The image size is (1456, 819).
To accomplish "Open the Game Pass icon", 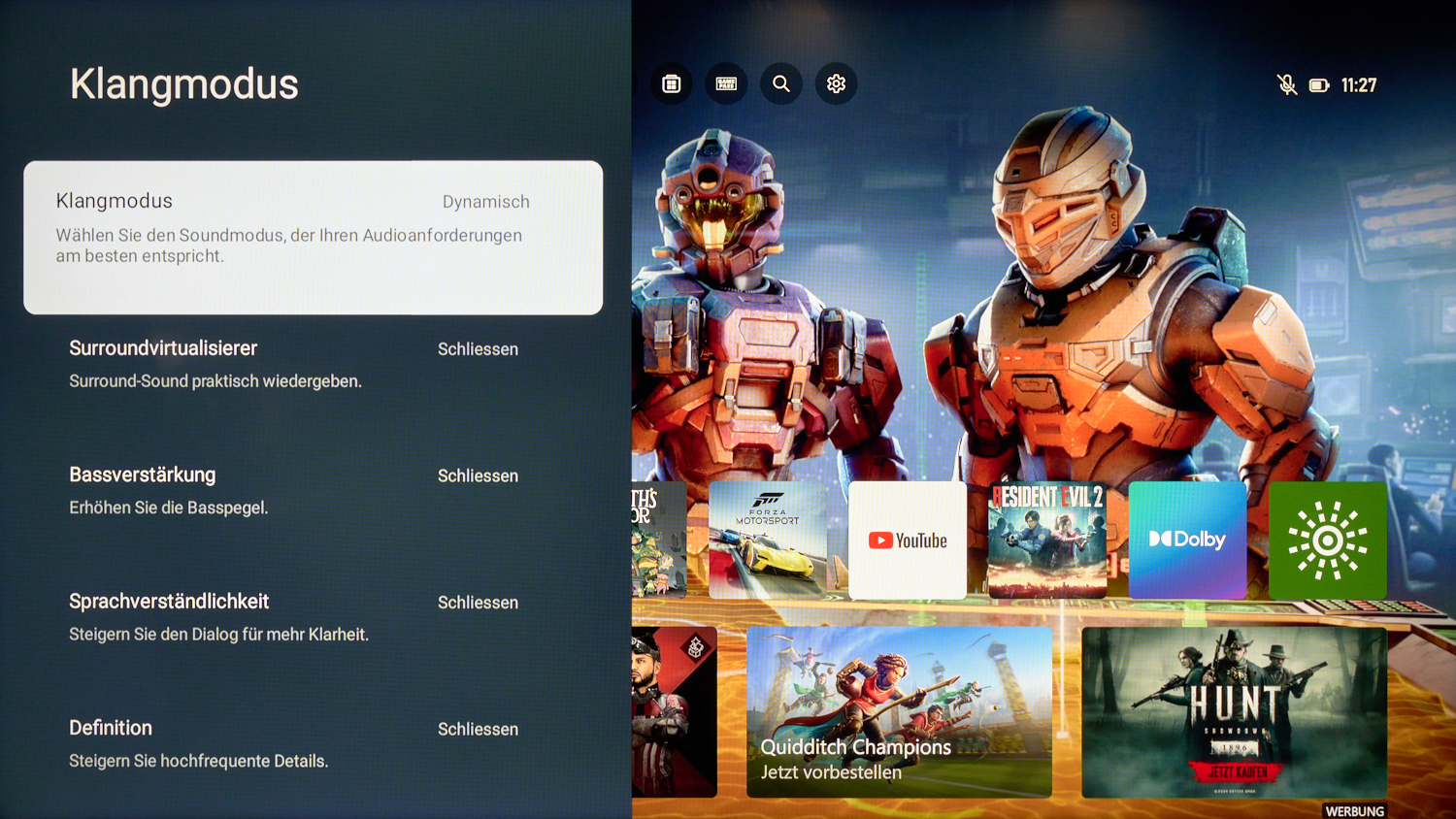I will (x=726, y=84).
